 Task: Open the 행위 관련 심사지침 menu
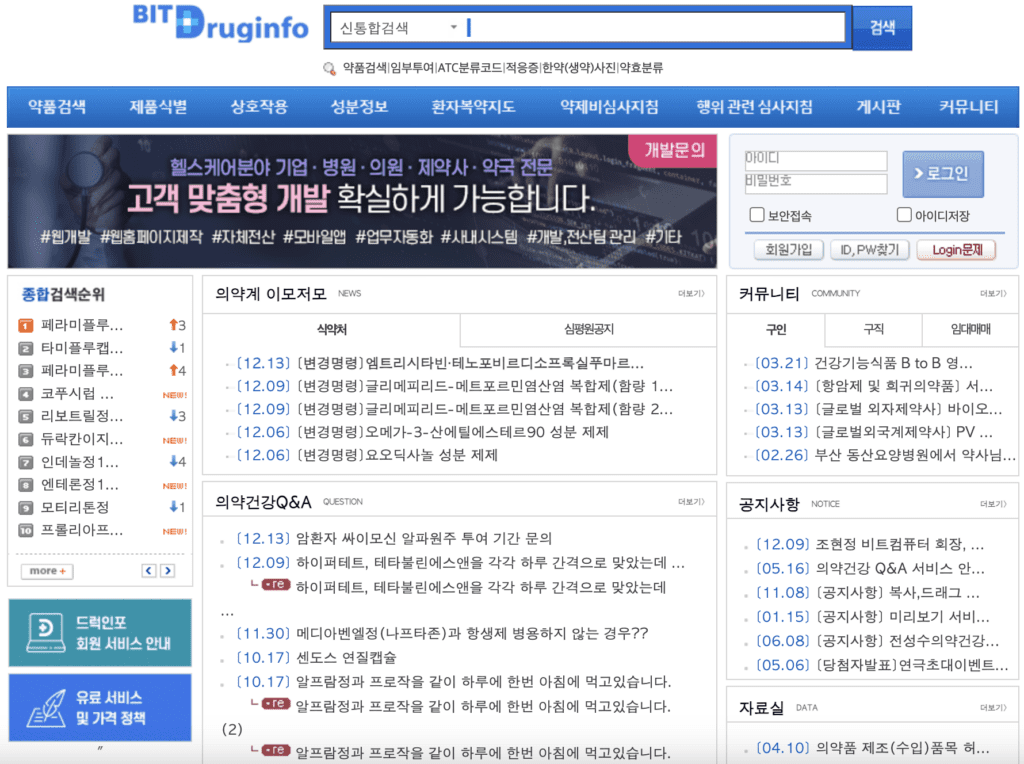coord(754,107)
